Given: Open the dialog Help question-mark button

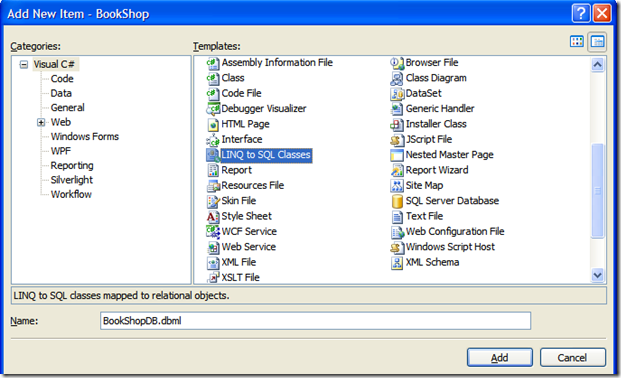Looking at the screenshot, I should pyautogui.click(x=581, y=13).
